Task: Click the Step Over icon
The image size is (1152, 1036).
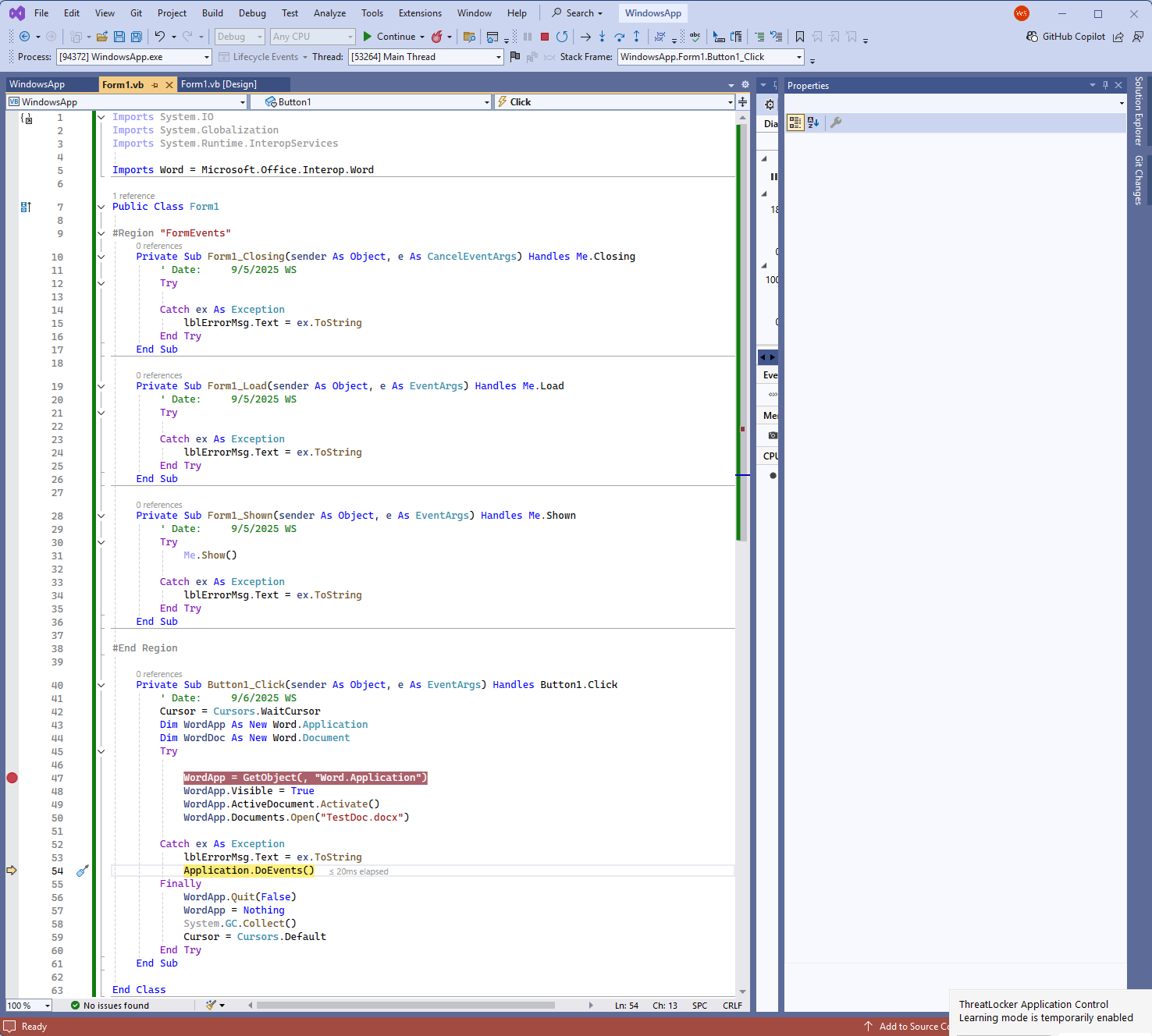Action: (x=619, y=37)
